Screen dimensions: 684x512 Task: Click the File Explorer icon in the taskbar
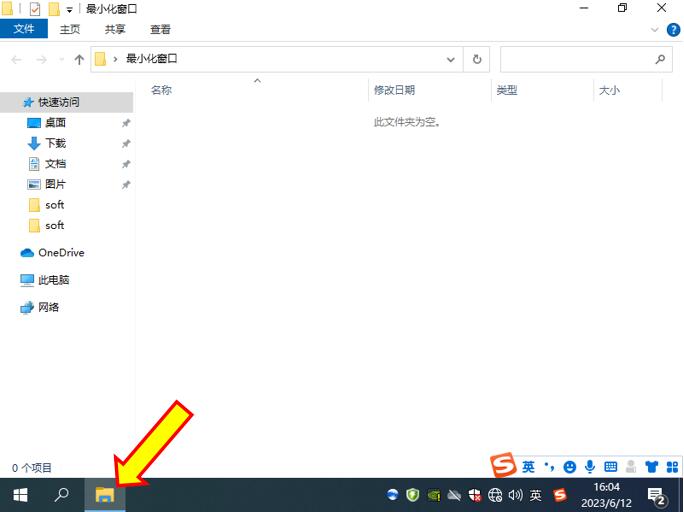coord(105,495)
